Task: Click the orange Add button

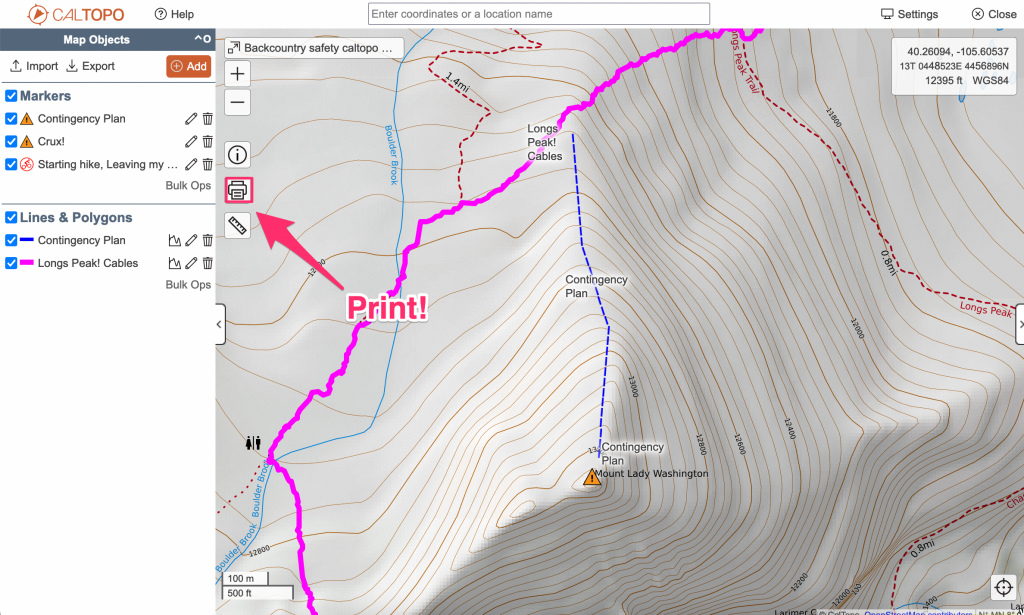Action: tap(188, 66)
